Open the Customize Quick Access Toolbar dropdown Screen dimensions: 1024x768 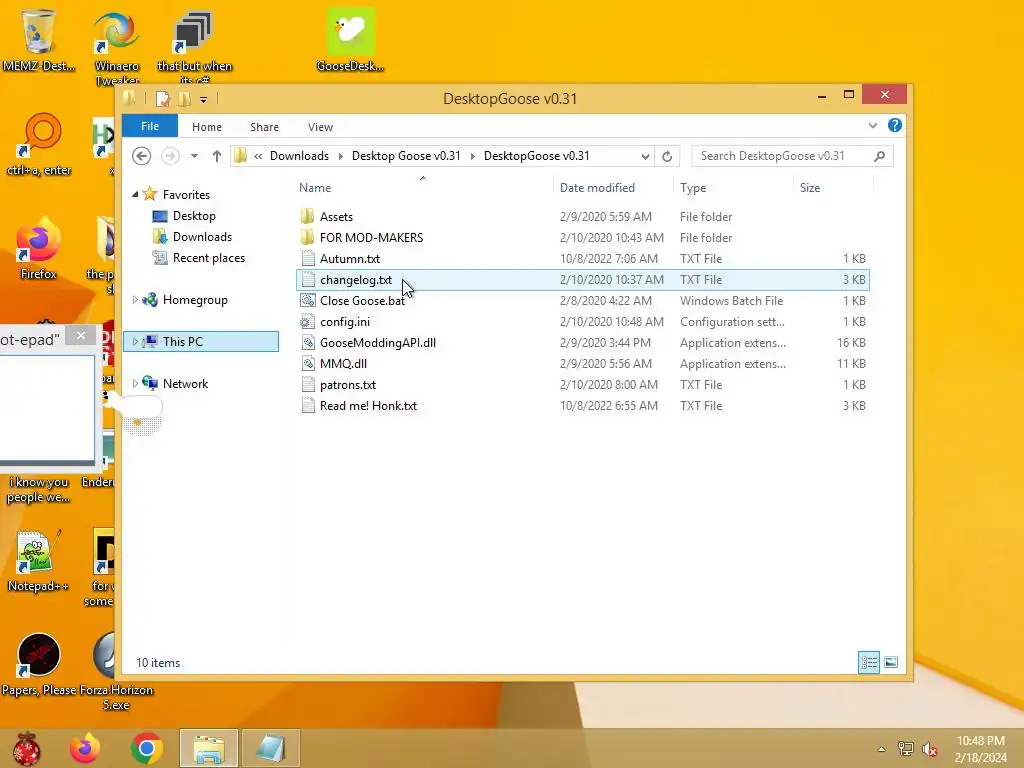(x=204, y=100)
